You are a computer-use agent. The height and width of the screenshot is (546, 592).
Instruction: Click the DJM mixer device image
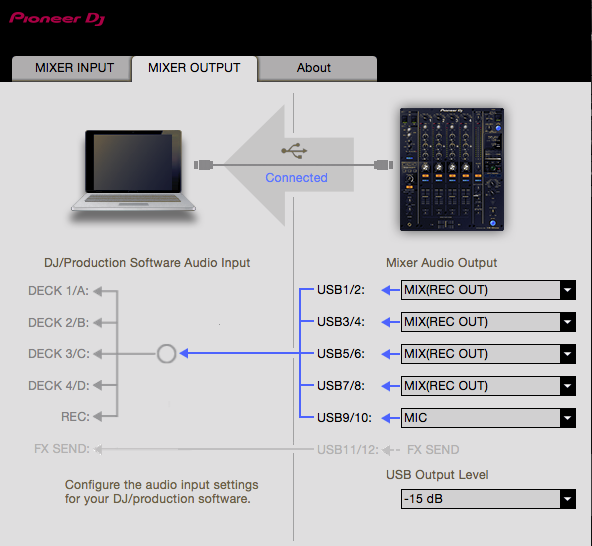pos(452,169)
